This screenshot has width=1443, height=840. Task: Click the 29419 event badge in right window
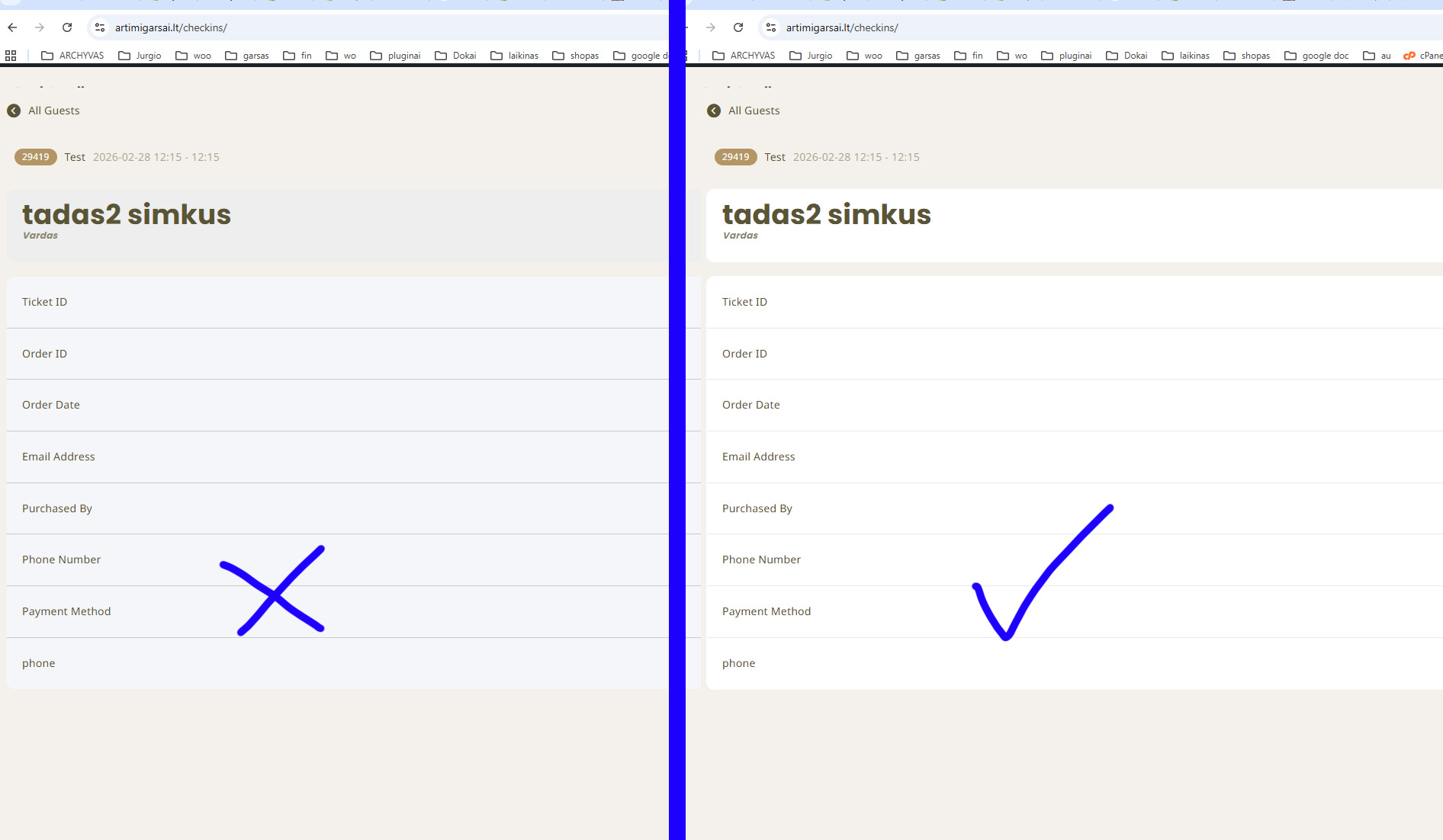point(735,157)
